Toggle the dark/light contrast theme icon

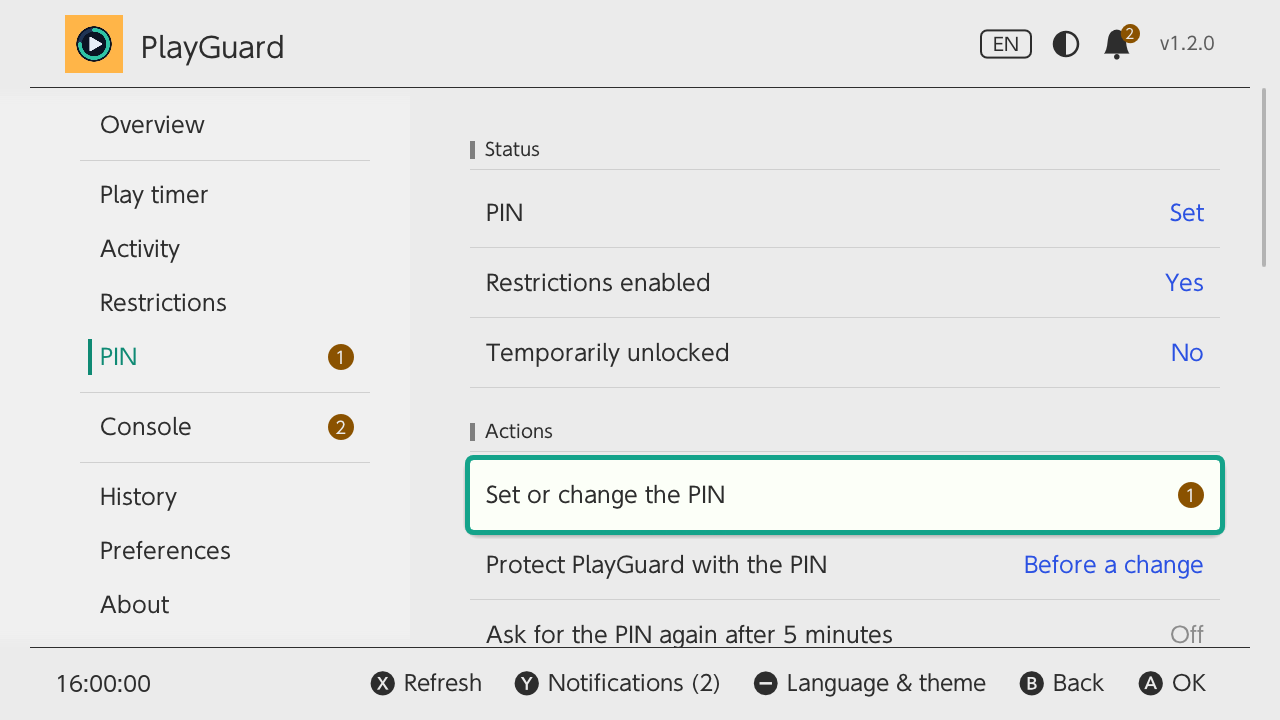(x=1066, y=44)
